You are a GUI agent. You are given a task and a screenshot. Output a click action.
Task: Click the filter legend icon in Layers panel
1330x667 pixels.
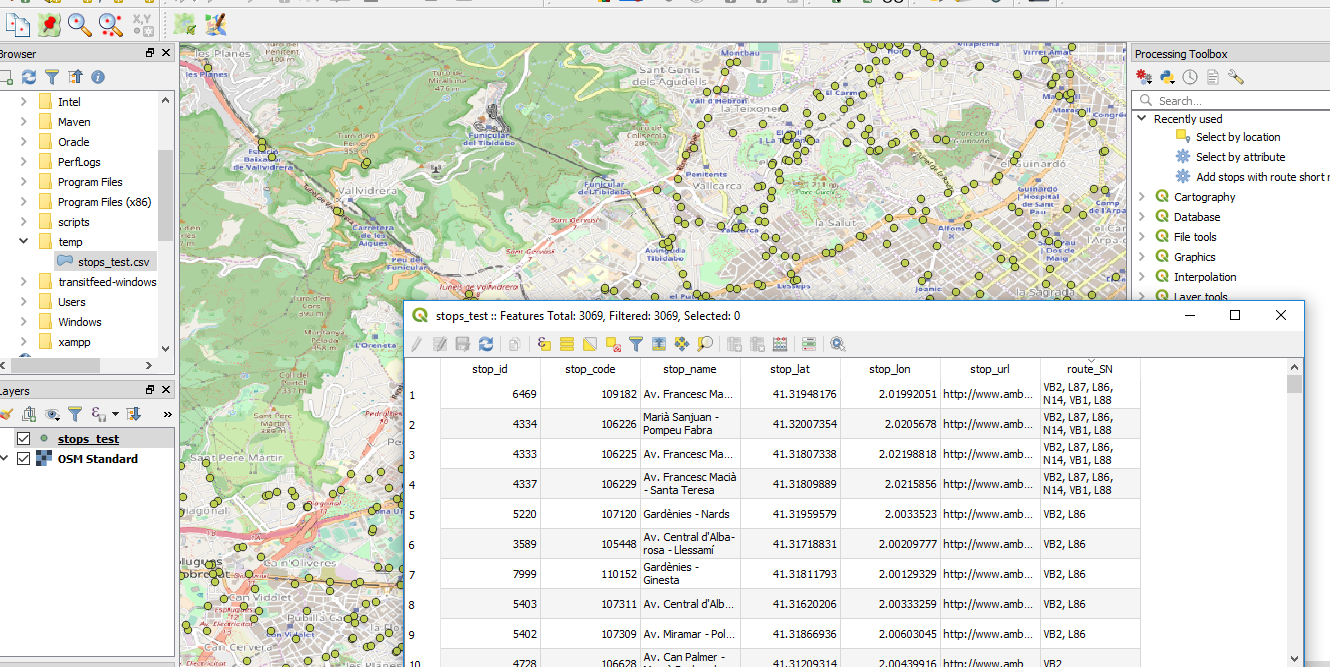(x=75, y=414)
